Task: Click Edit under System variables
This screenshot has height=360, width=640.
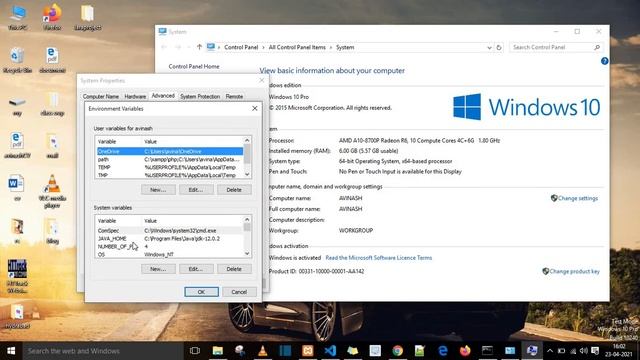Action: tap(196, 269)
